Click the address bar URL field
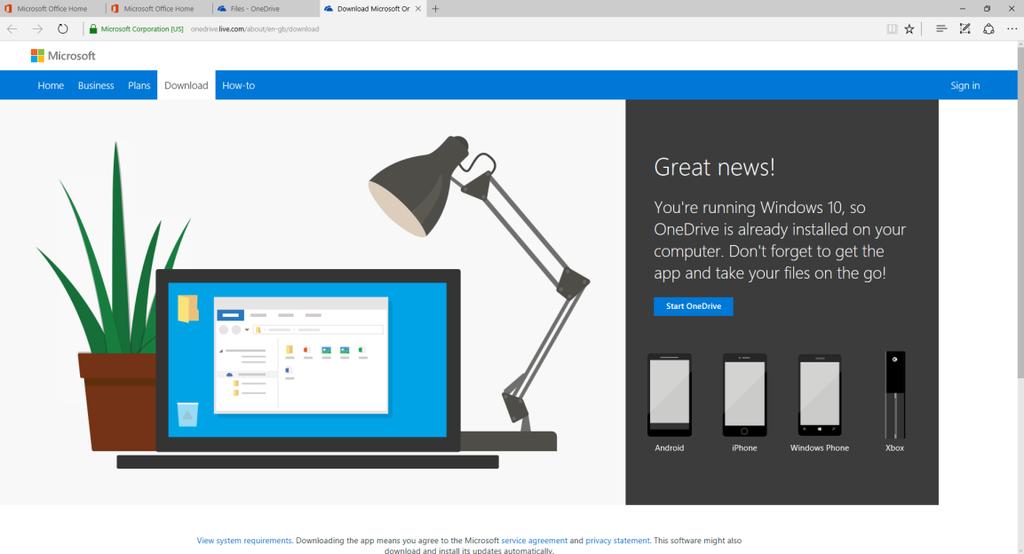1024x554 pixels. [483, 29]
